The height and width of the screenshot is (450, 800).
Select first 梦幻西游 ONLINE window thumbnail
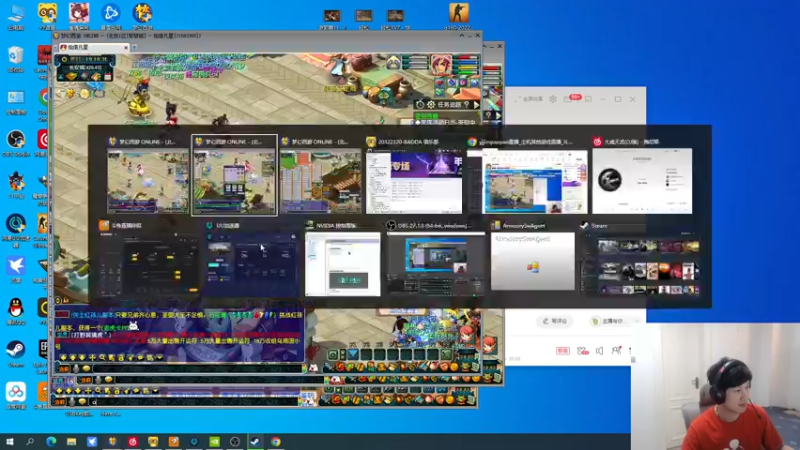tap(147, 181)
